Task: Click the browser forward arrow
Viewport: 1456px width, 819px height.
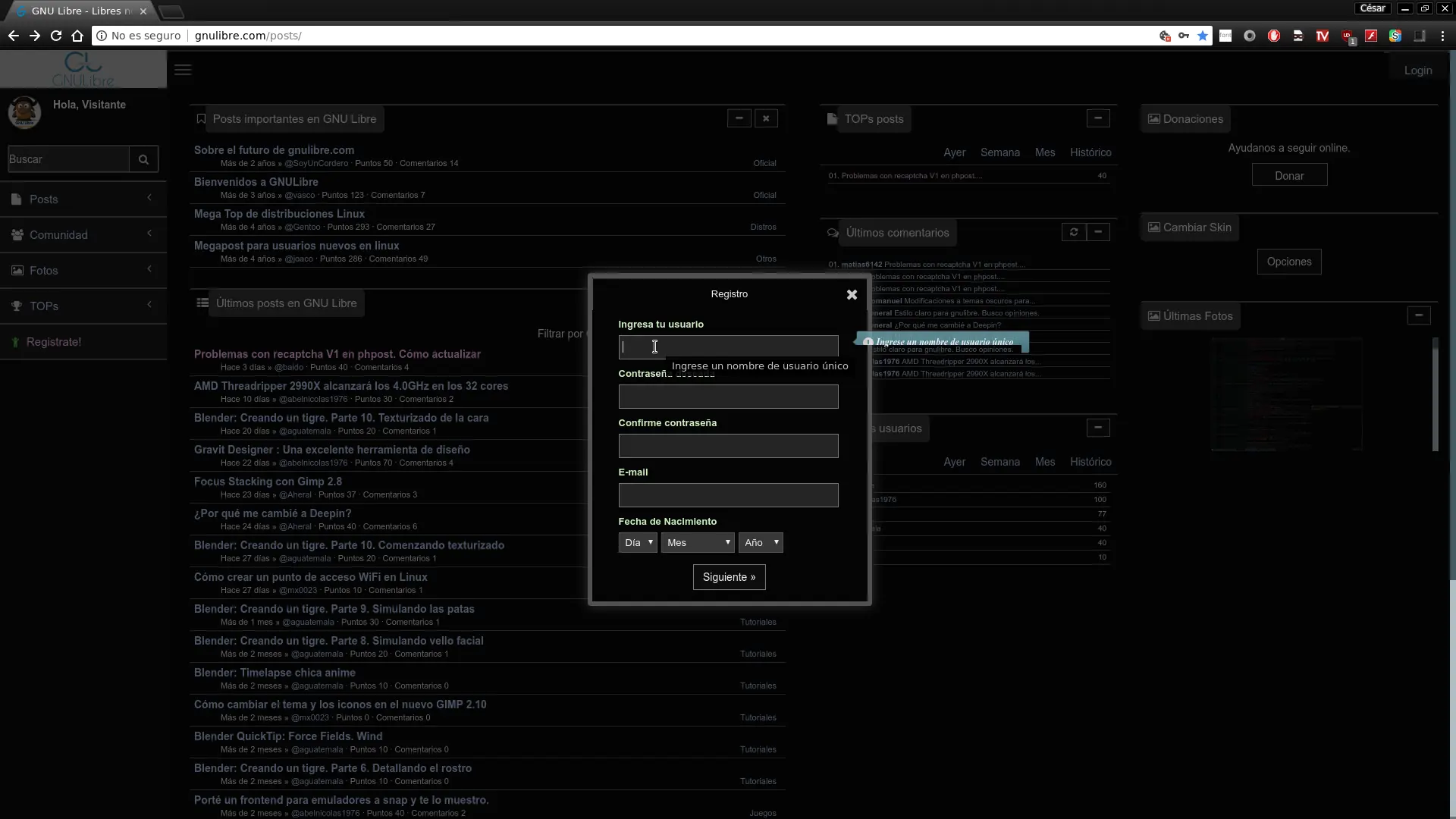Action: pyautogui.click(x=35, y=36)
